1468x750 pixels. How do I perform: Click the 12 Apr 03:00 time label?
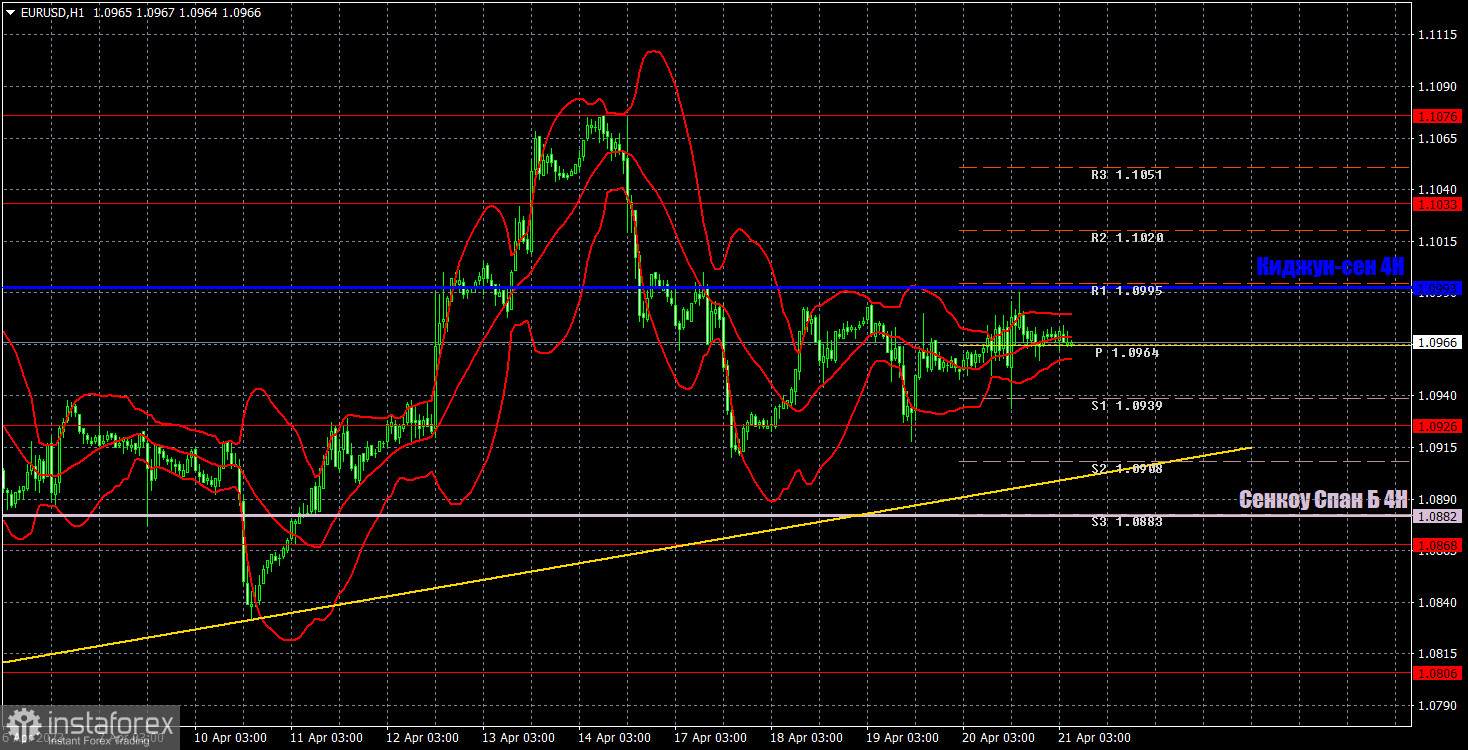[422, 737]
